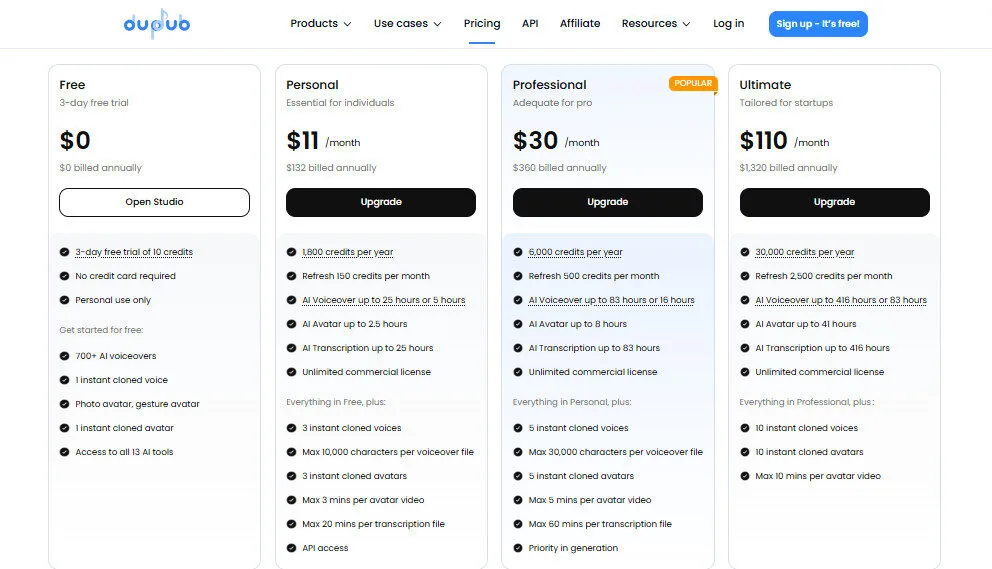Click checkmark icon beside 'Priority in generation'
The image size is (992, 569).
click(518, 548)
